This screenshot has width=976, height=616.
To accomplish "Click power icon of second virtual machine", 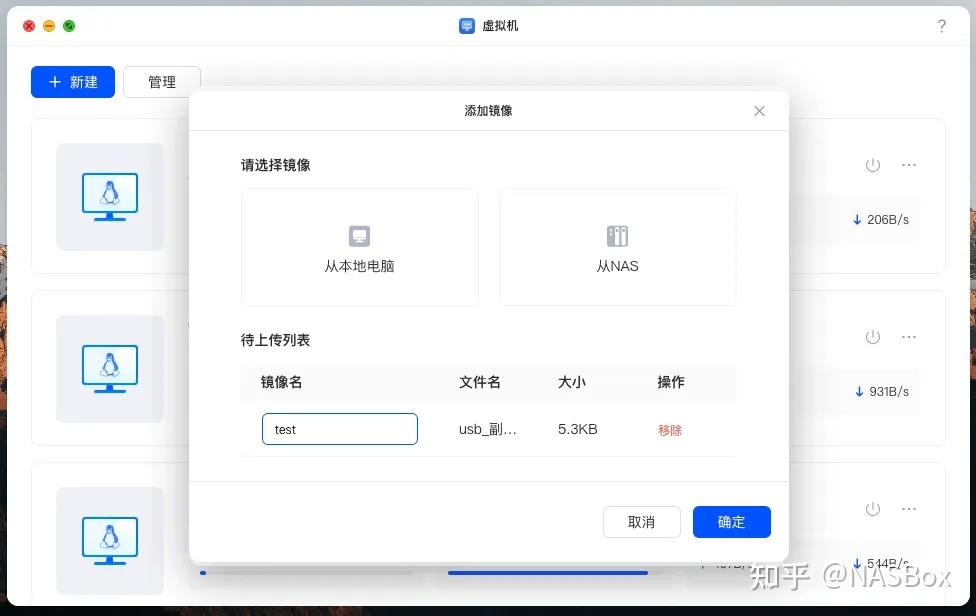I will [873, 337].
